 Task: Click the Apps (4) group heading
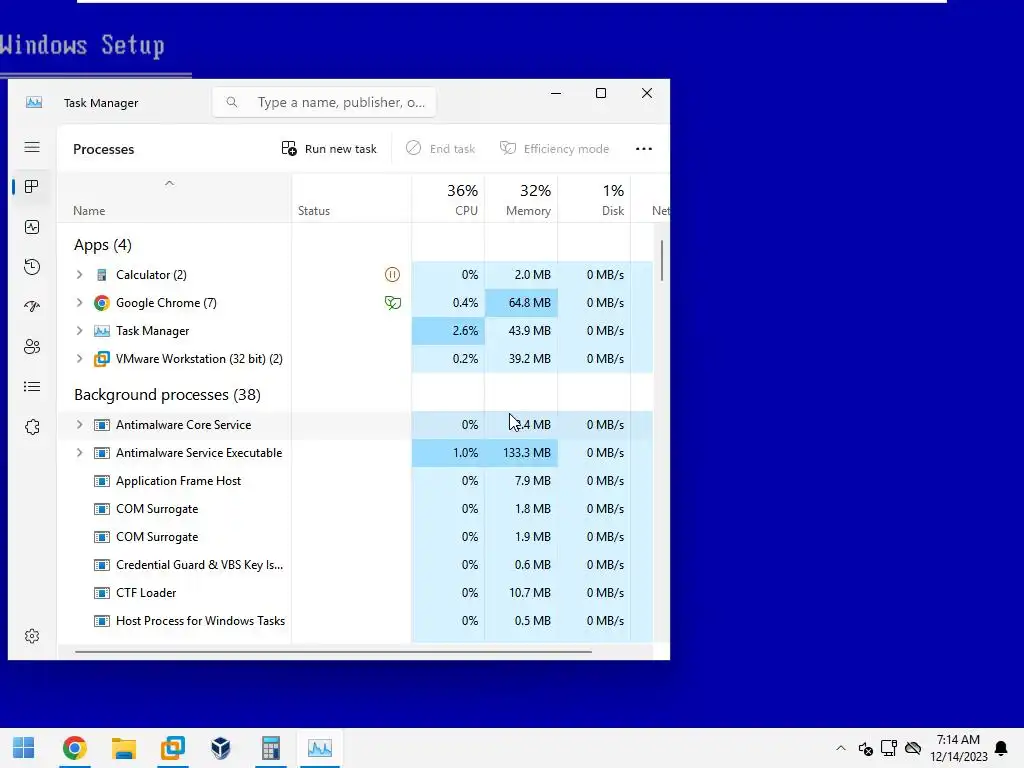pyautogui.click(x=103, y=245)
